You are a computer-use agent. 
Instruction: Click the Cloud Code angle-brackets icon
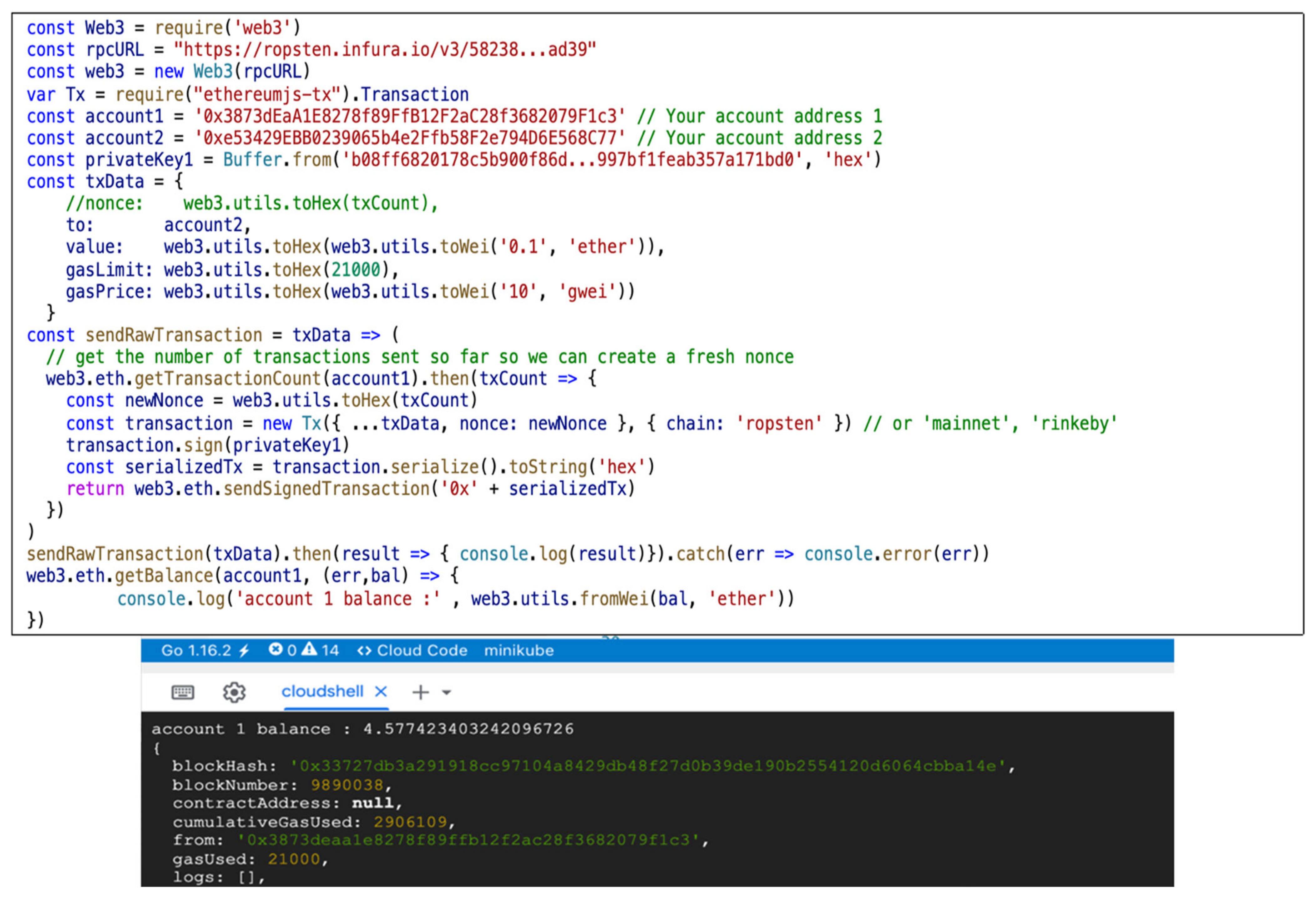pyautogui.click(x=364, y=650)
